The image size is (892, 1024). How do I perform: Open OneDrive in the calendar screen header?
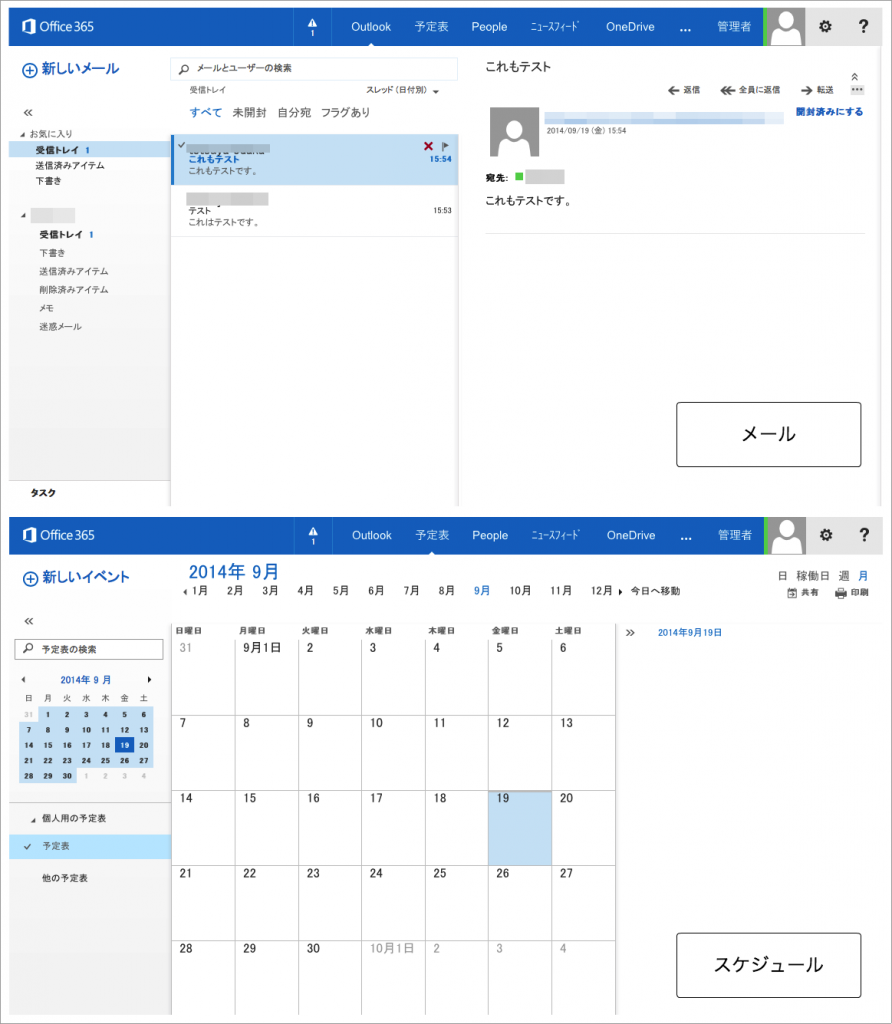[631, 536]
